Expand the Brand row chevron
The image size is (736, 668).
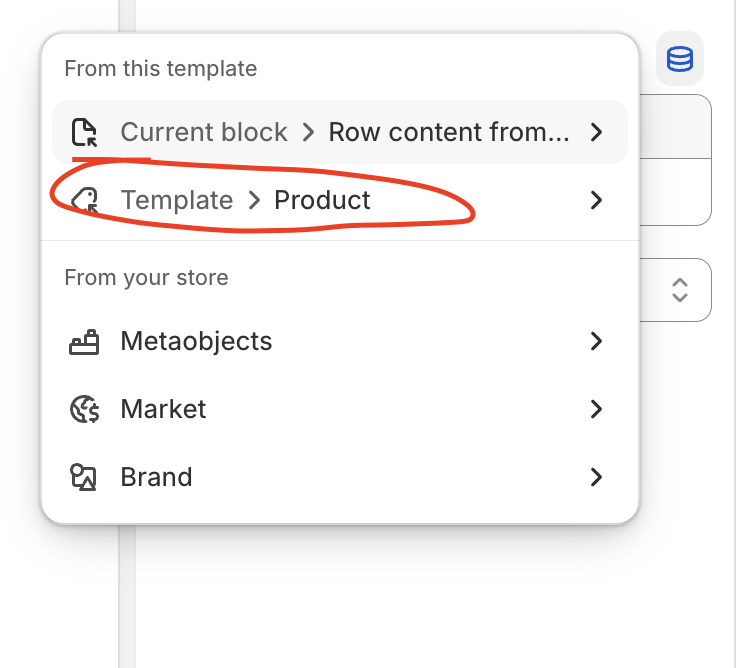pos(596,477)
